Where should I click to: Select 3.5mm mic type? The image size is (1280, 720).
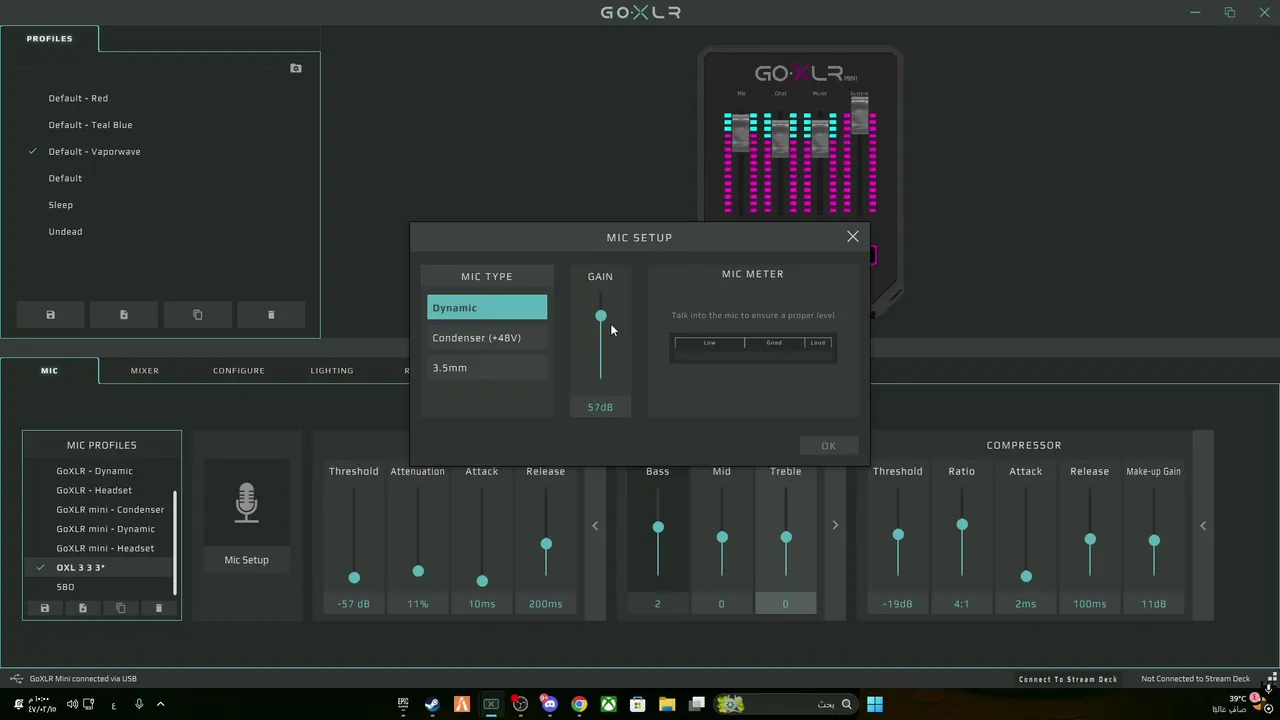coord(487,368)
